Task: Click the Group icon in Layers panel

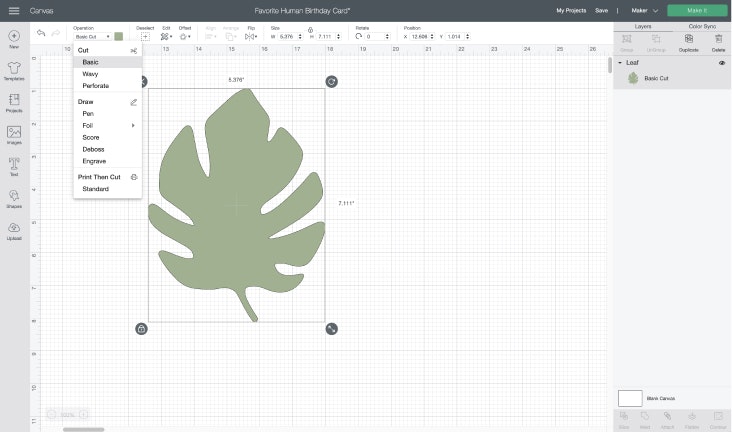Action: point(626,39)
